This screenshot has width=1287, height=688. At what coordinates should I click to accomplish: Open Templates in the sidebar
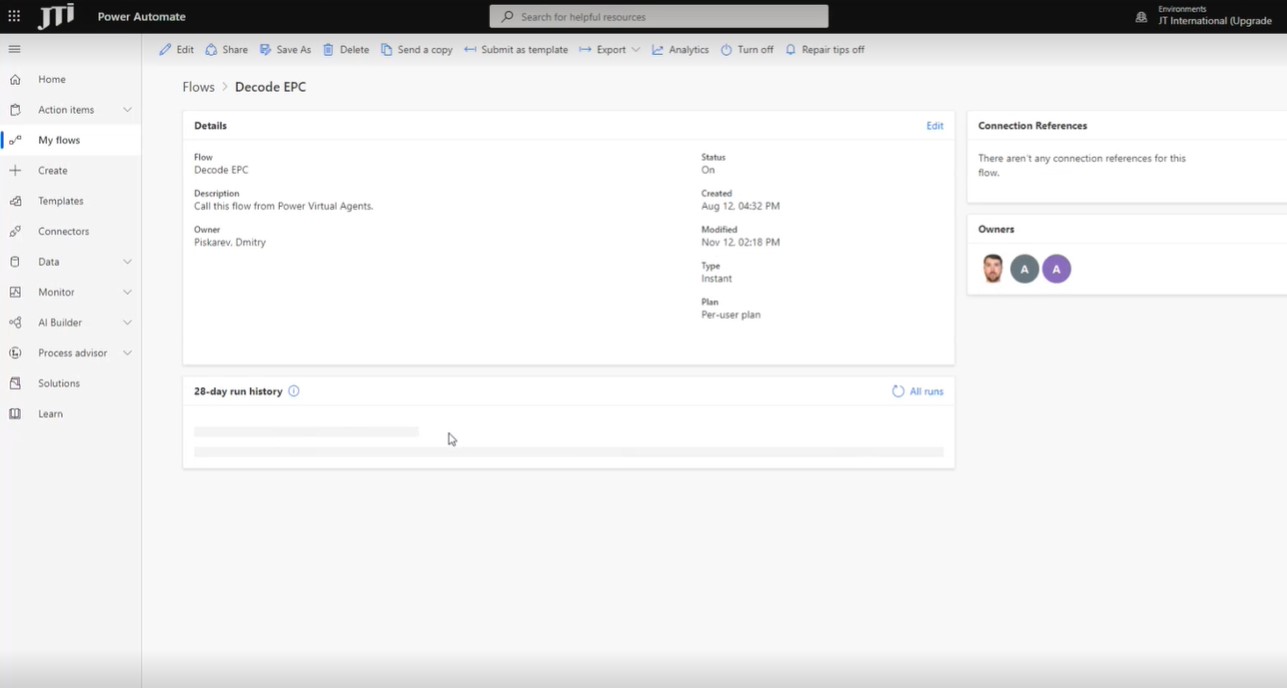point(61,201)
